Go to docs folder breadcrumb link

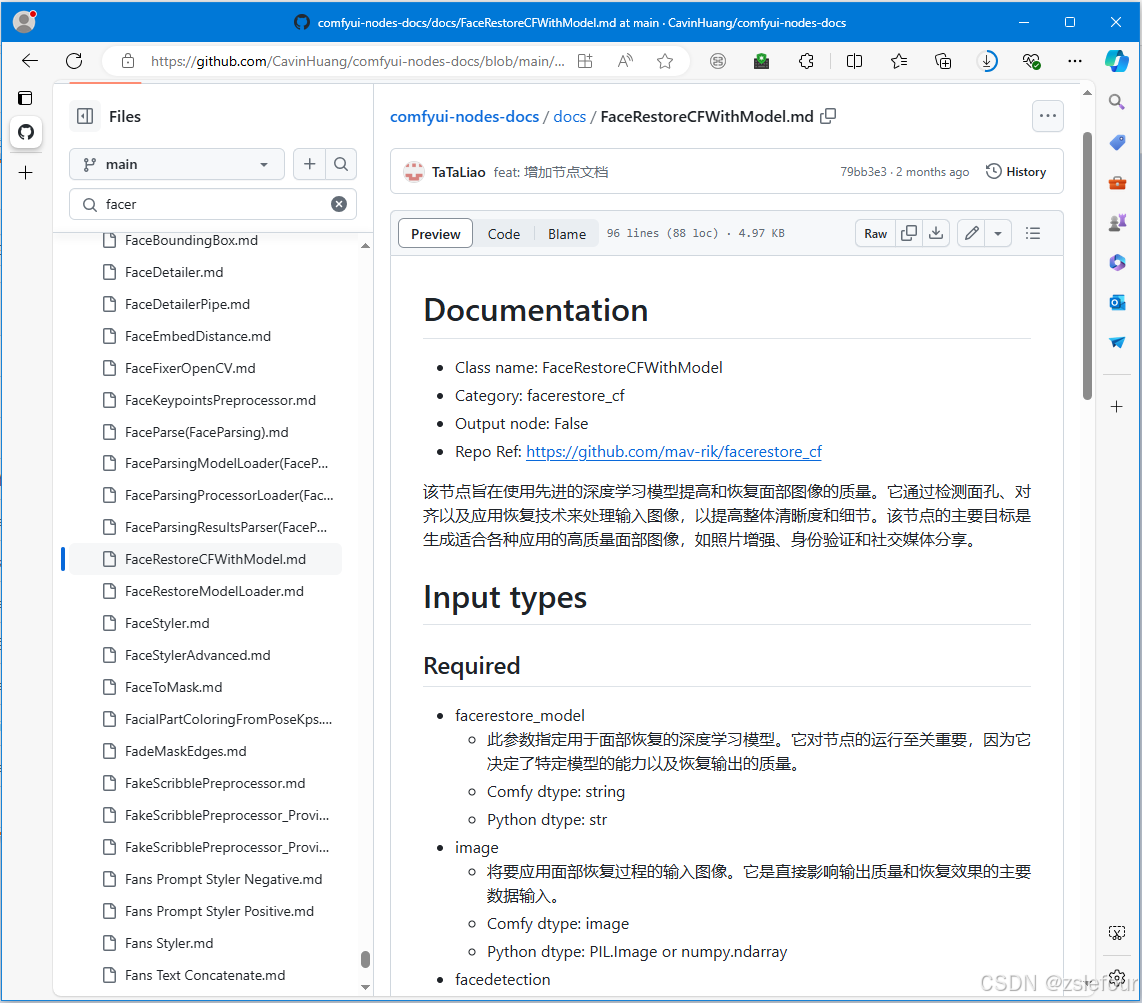pyautogui.click(x=570, y=117)
